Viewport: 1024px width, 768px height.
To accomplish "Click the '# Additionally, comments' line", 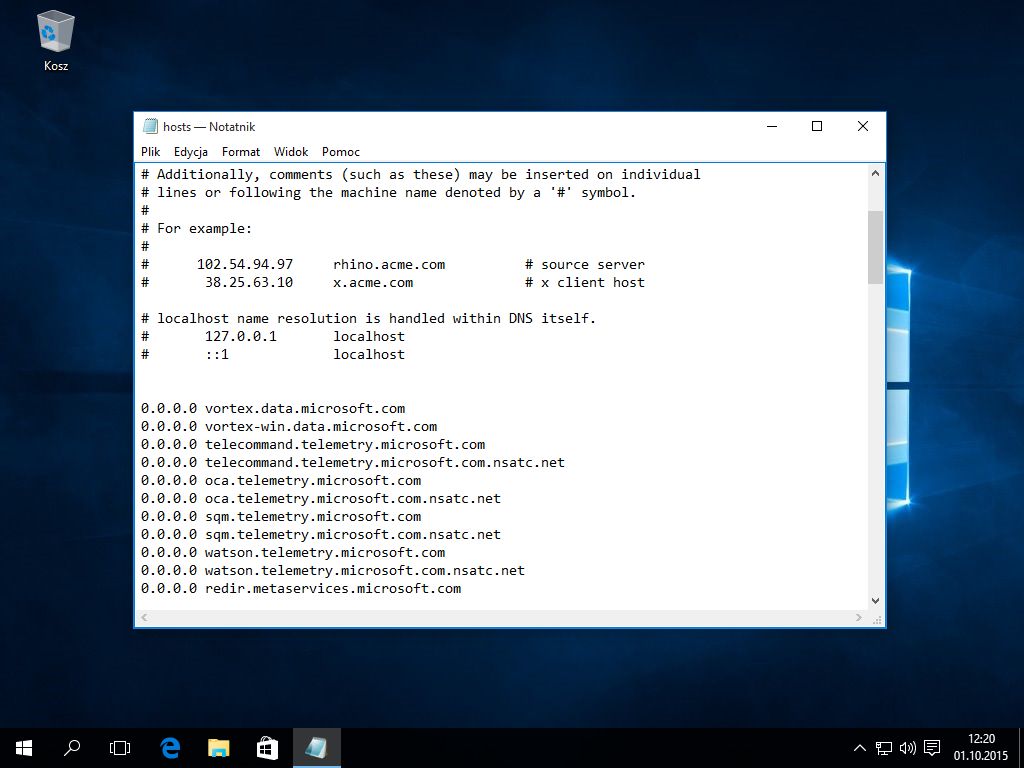I will click(x=421, y=174).
